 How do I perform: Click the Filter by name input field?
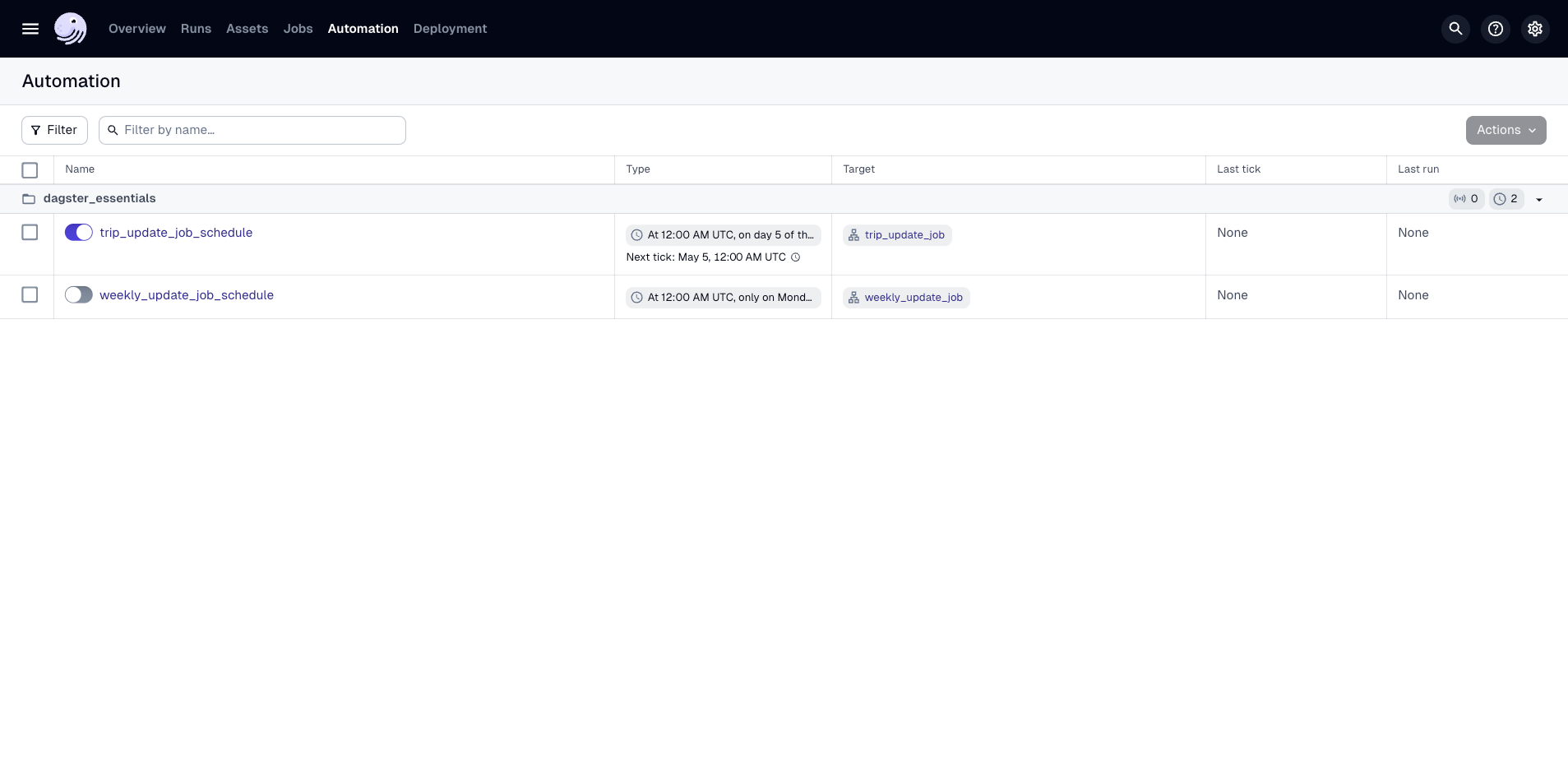[x=253, y=129]
